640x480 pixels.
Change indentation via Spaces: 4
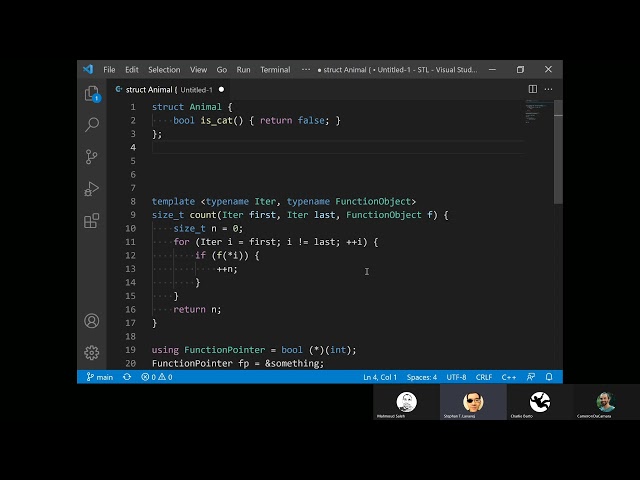(422, 377)
